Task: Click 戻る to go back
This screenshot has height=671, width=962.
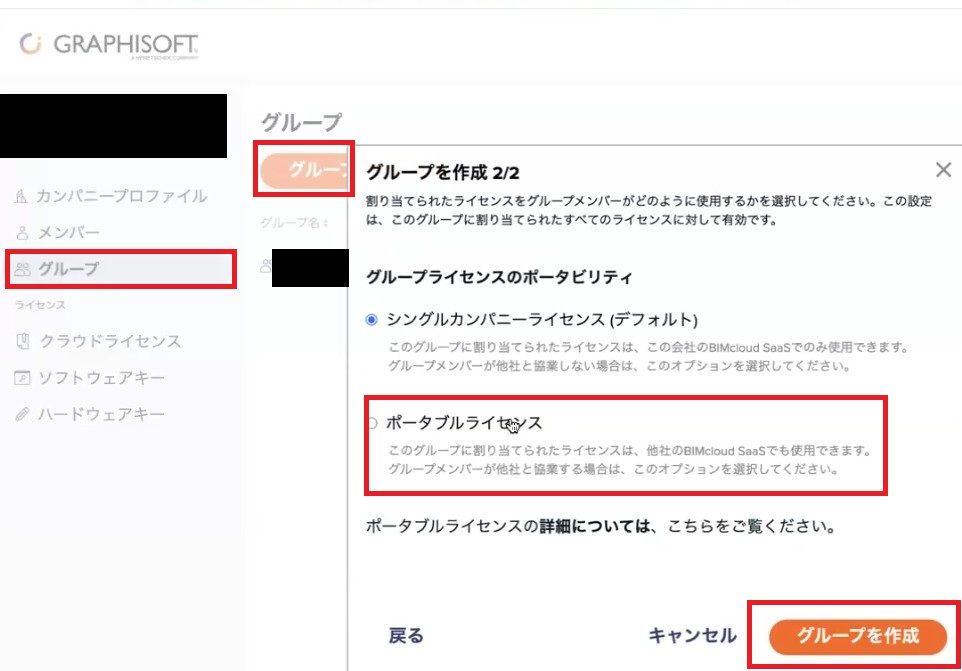Action: click(x=406, y=635)
